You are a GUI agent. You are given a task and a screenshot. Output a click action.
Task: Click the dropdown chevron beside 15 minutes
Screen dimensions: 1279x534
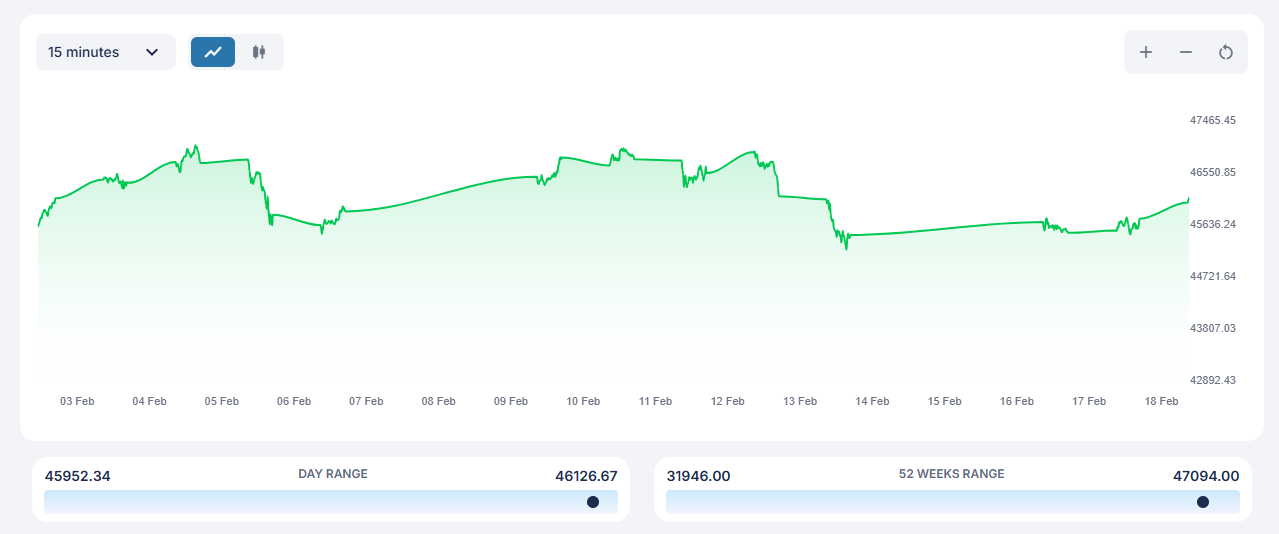152,52
